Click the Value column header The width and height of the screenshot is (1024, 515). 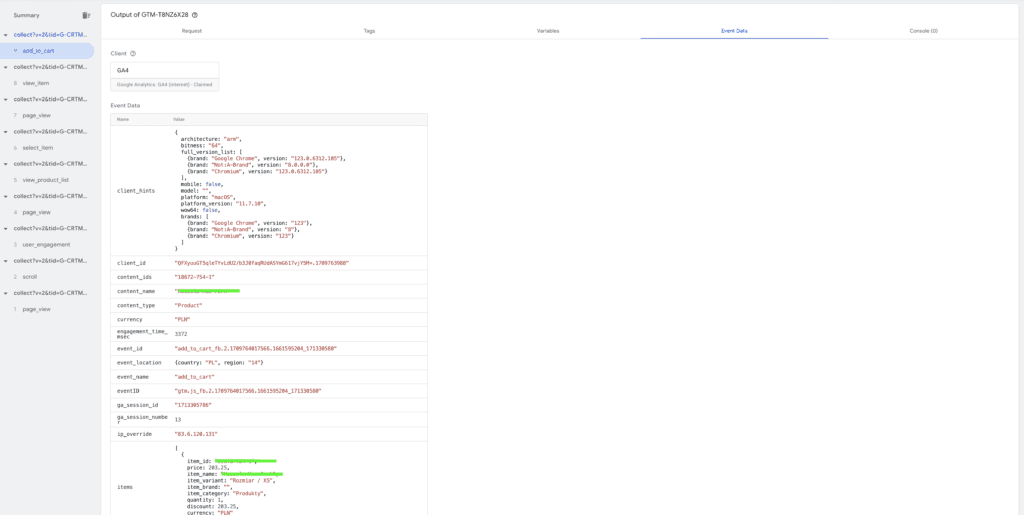click(179, 119)
